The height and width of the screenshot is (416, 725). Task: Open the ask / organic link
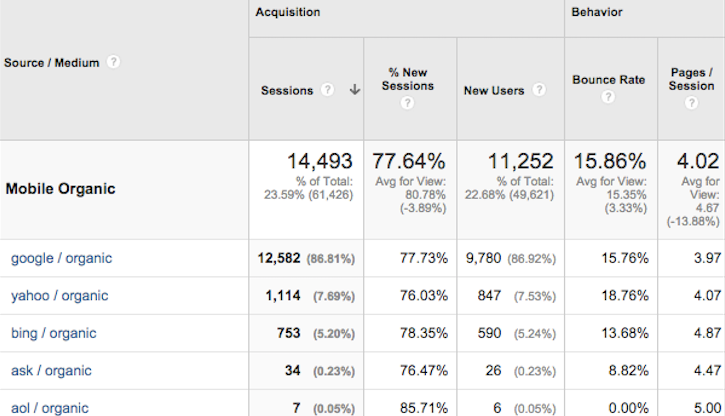point(51,370)
